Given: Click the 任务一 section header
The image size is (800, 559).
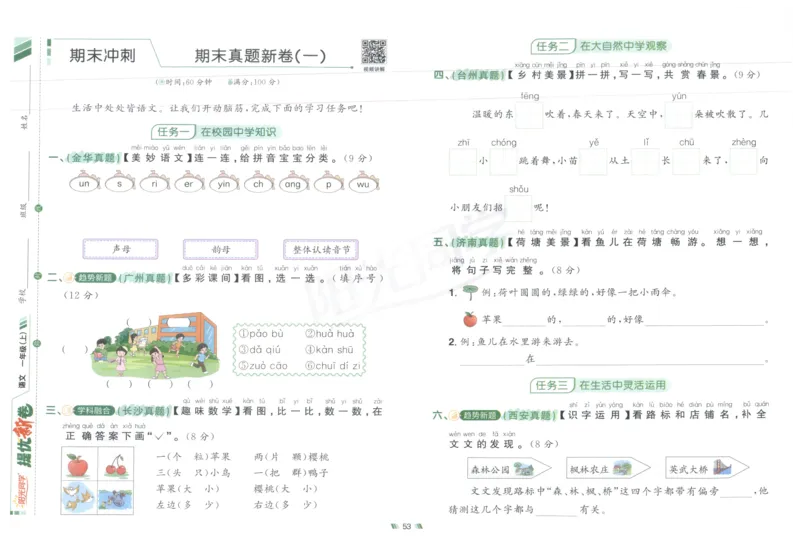Looking at the screenshot, I should (x=214, y=132).
